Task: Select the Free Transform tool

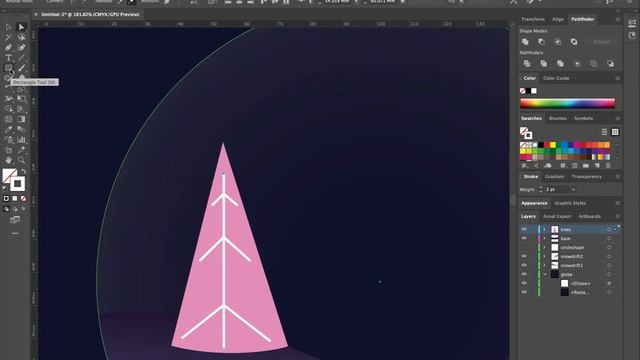Action: pyautogui.click(x=21, y=99)
